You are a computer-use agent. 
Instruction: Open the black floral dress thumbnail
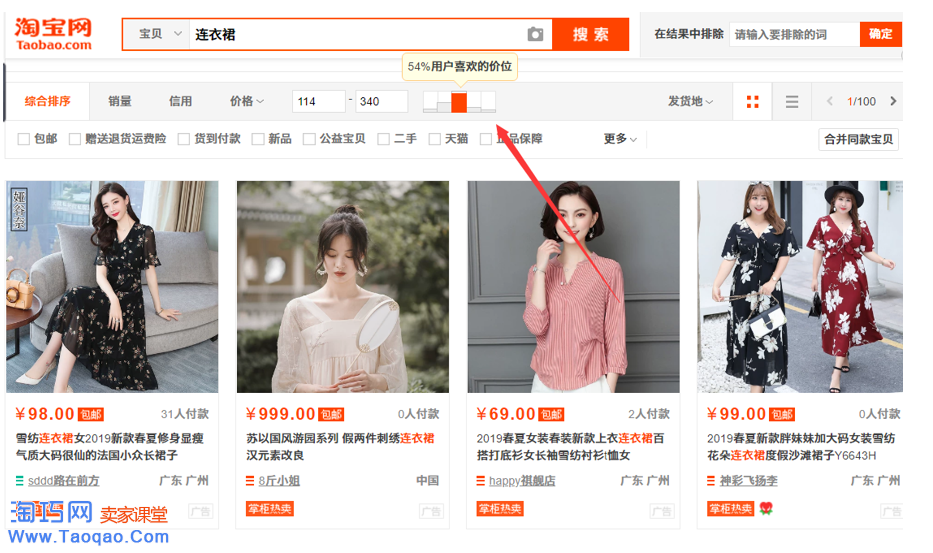(x=112, y=287)
